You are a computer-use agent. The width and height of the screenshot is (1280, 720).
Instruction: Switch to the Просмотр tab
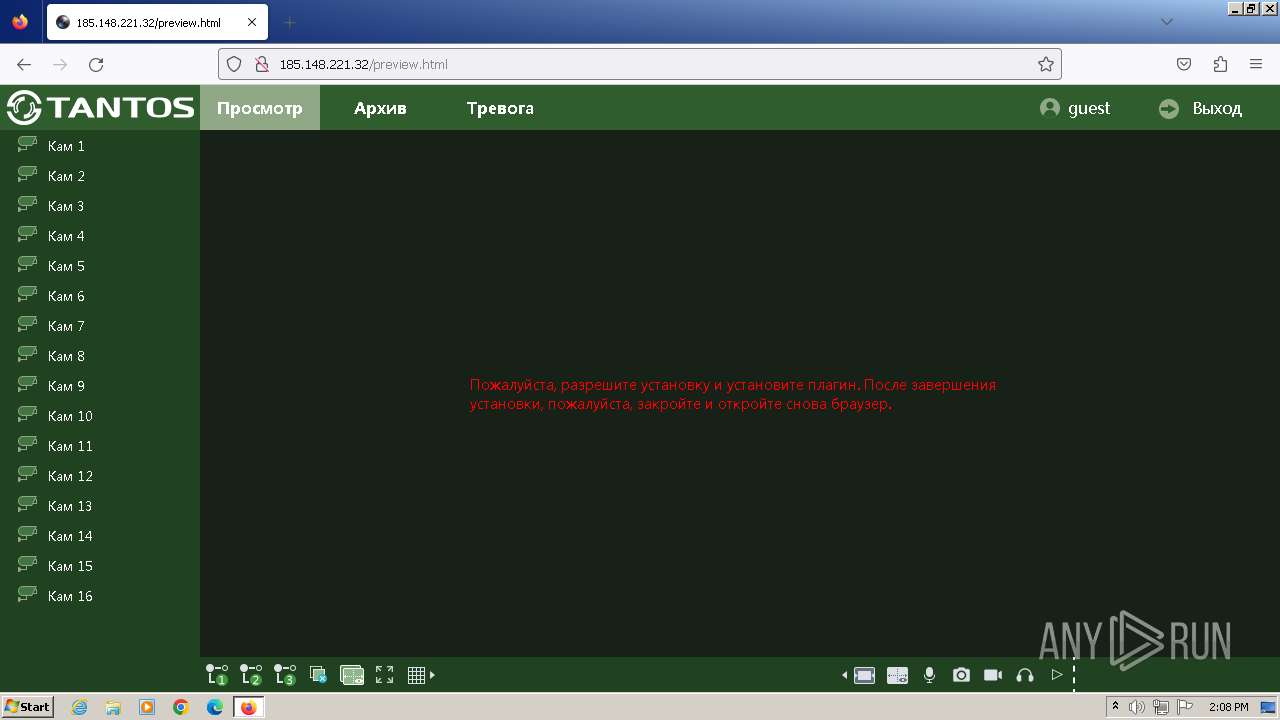(260, 108)
